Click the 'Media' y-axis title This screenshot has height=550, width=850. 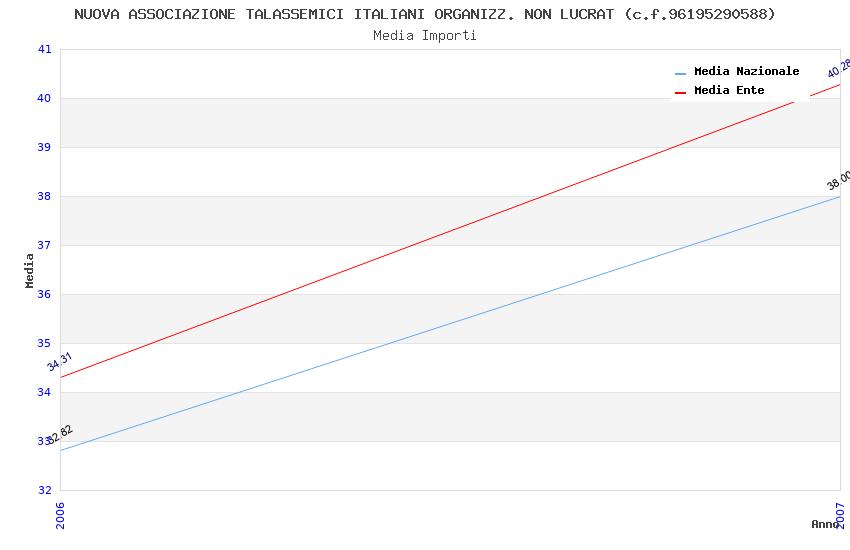[29, 270]
